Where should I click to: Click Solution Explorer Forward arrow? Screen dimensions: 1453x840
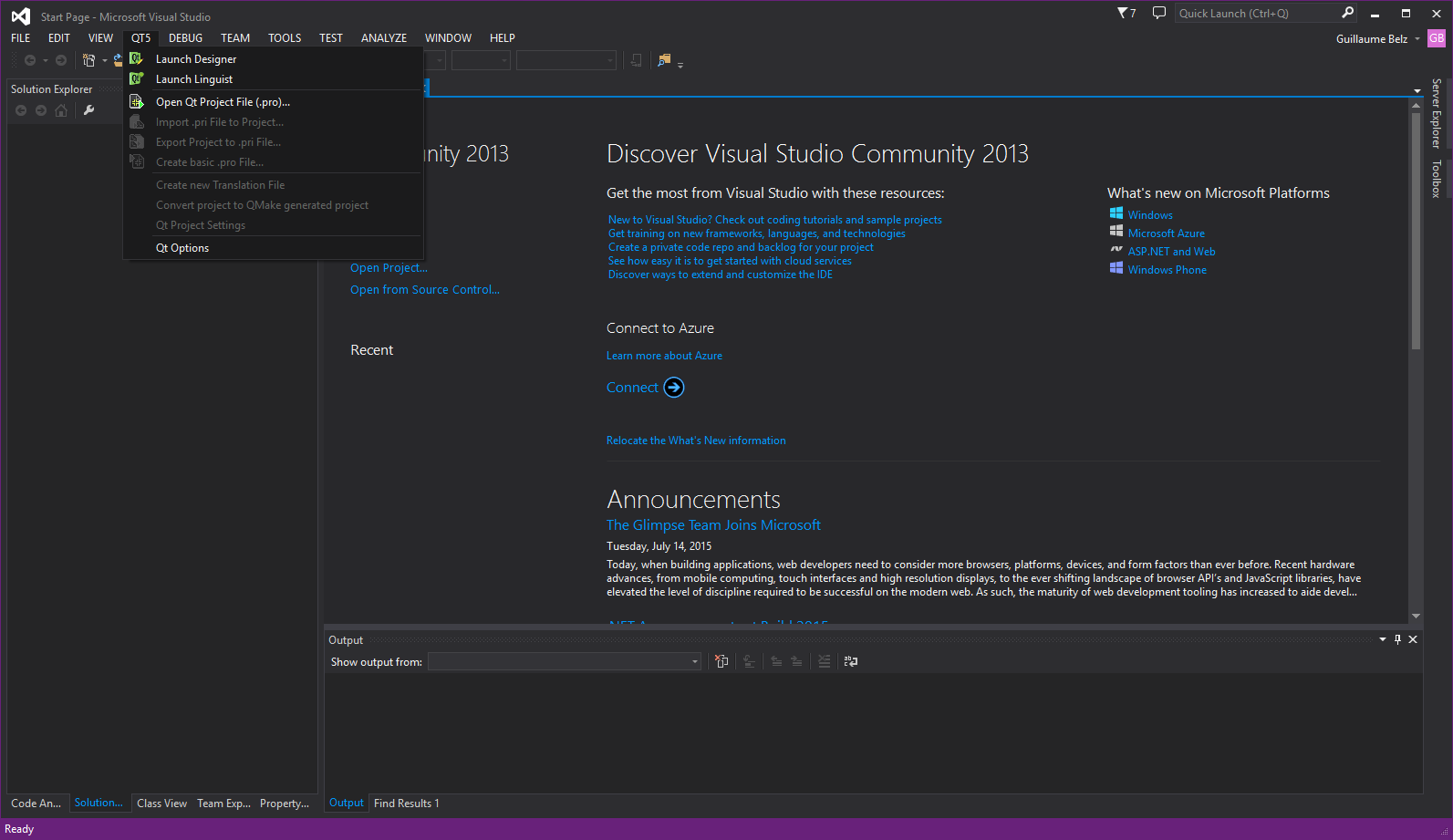[x=41, y=110]
